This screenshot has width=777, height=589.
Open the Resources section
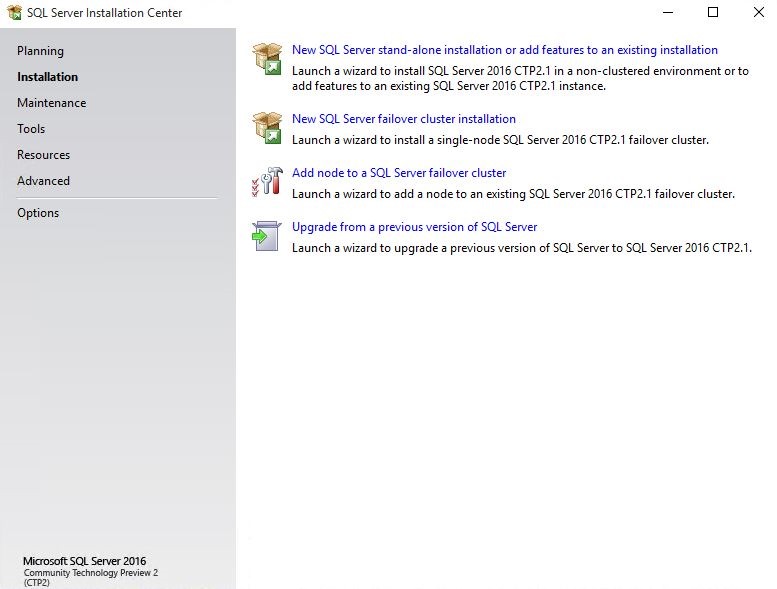(44, 155)
